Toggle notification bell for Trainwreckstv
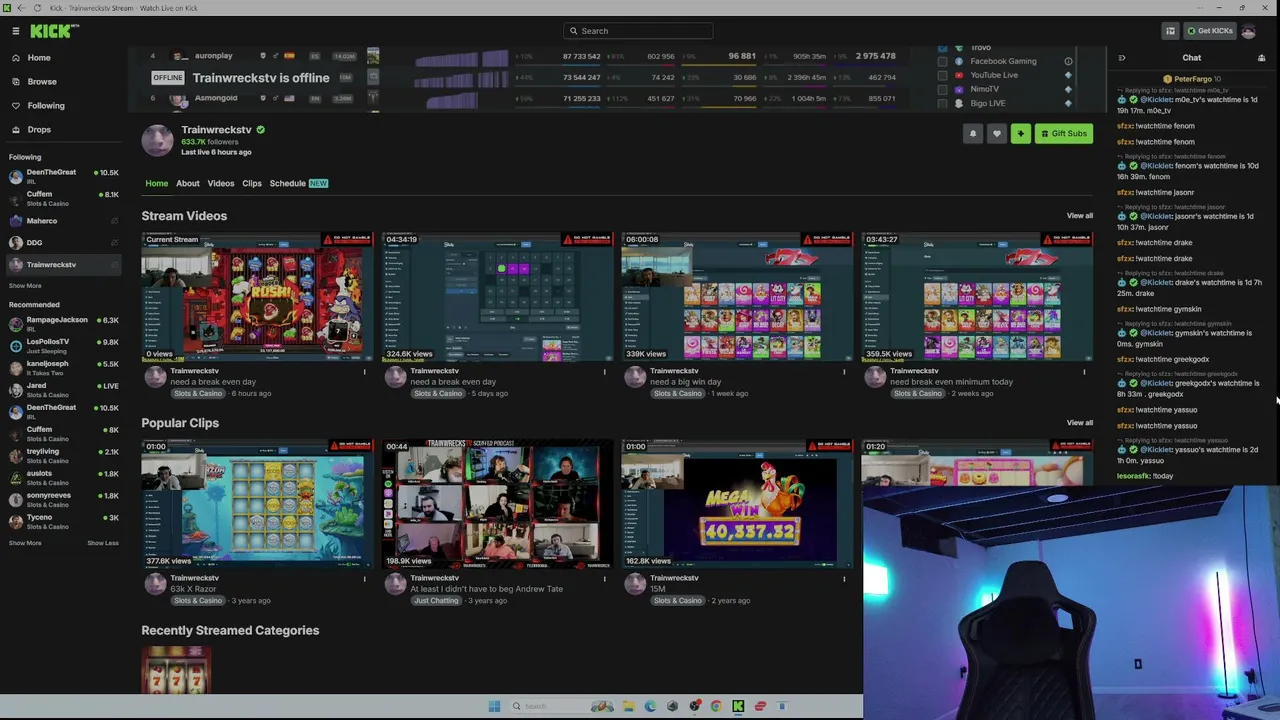 click(x=972, y=134)
